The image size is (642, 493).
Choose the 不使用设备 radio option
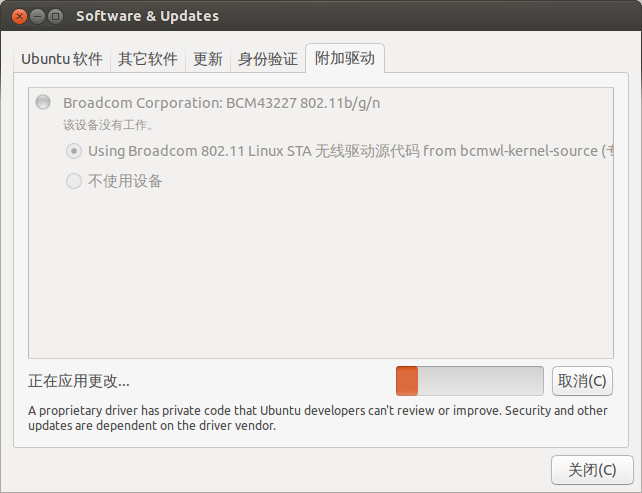click(74, 181)
